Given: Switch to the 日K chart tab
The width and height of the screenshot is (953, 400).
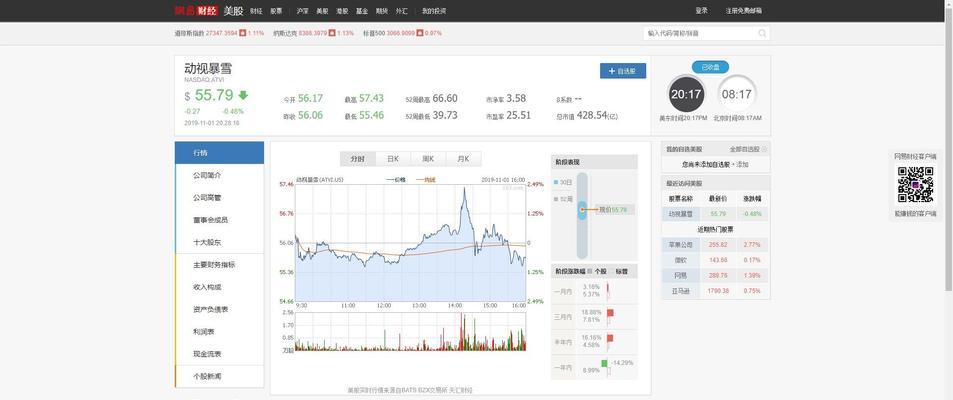Looking at the screenshot, I should (x=393, y=159).
